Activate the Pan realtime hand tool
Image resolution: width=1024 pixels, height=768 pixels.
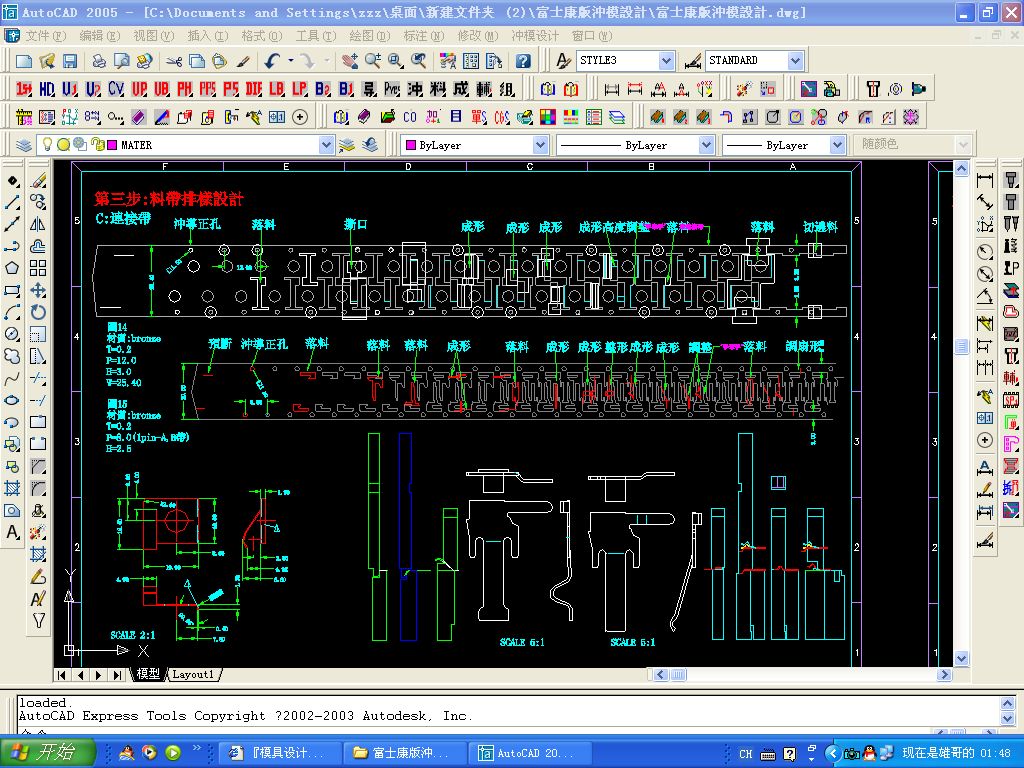point(349,61)
